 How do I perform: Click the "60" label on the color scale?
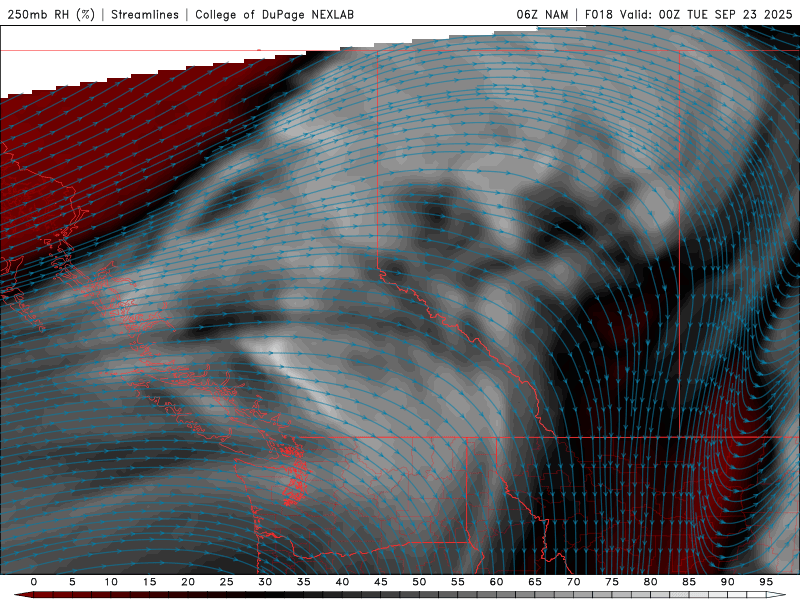496,582
